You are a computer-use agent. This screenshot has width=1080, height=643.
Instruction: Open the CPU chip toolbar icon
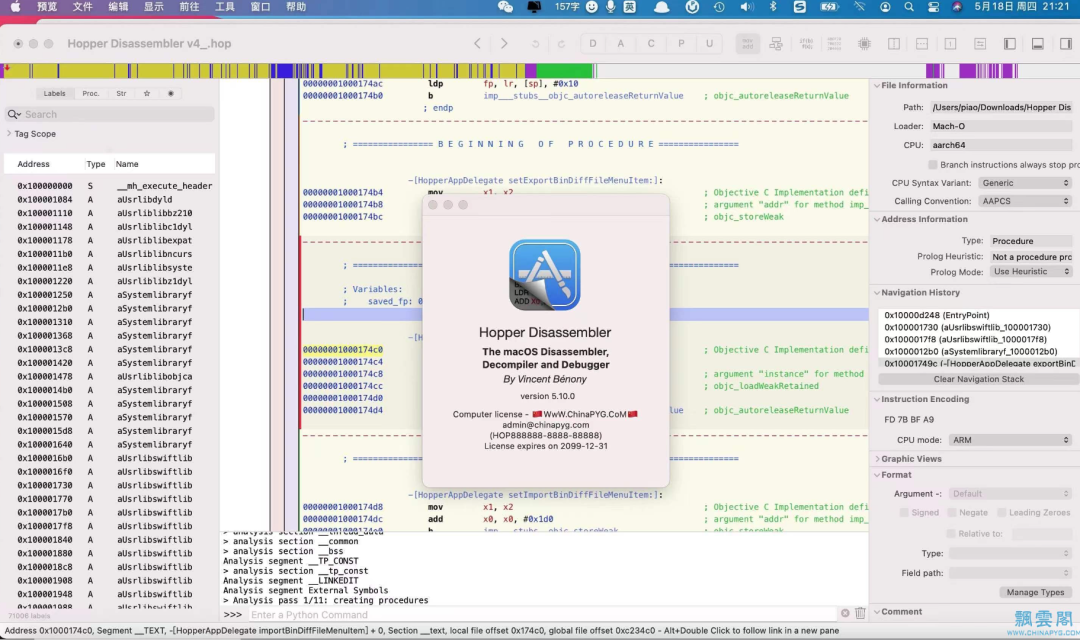click(864, 43)
